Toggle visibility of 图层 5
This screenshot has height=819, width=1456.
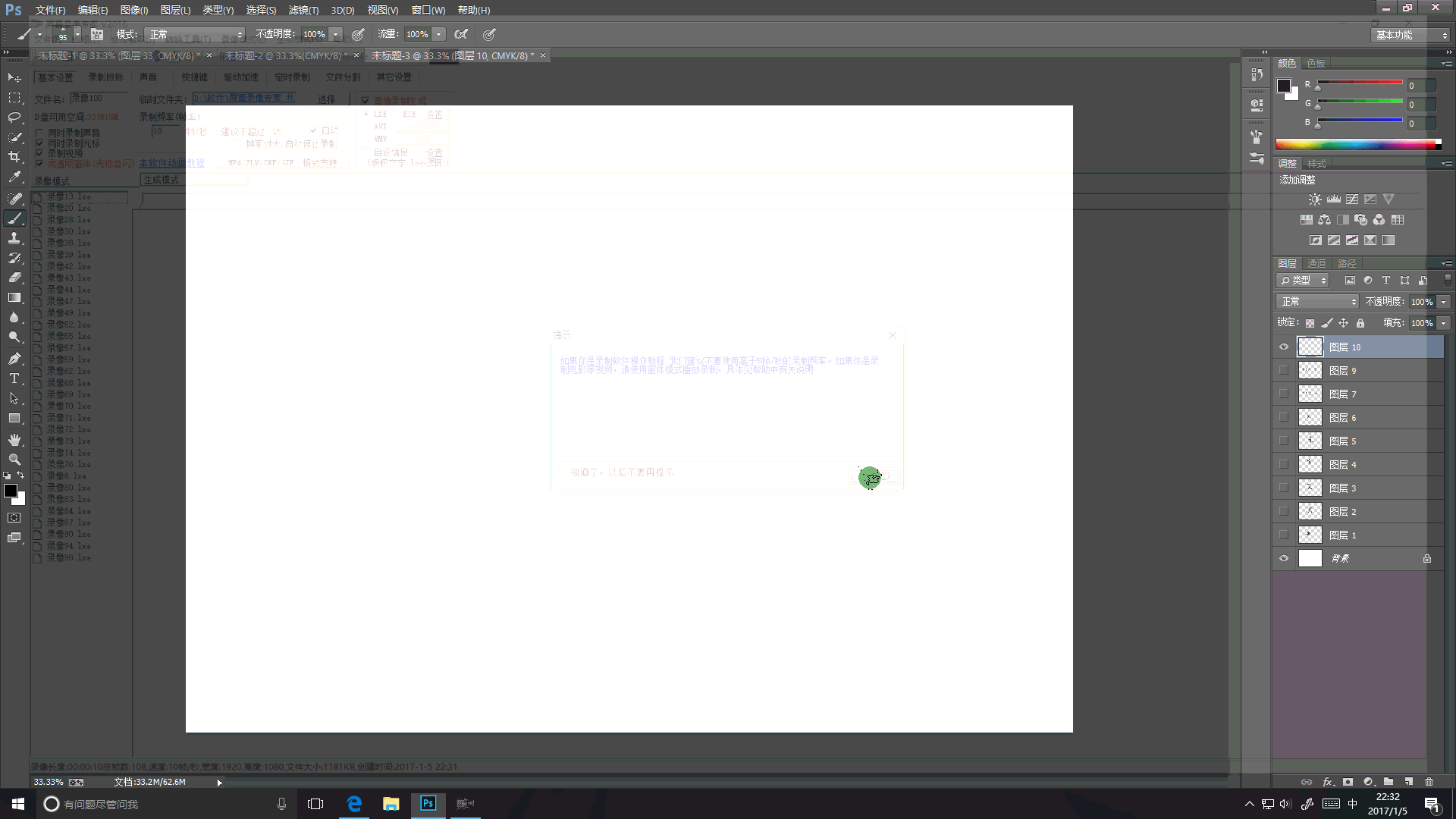1283,440
